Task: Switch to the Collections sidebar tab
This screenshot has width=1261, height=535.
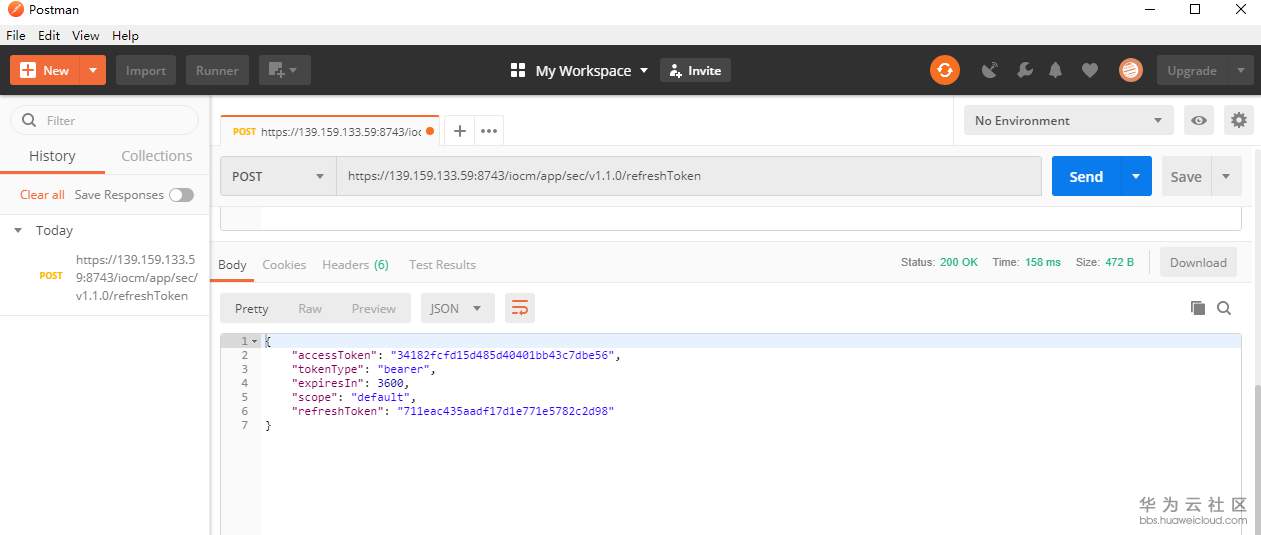Action: [x=157, y=156]
